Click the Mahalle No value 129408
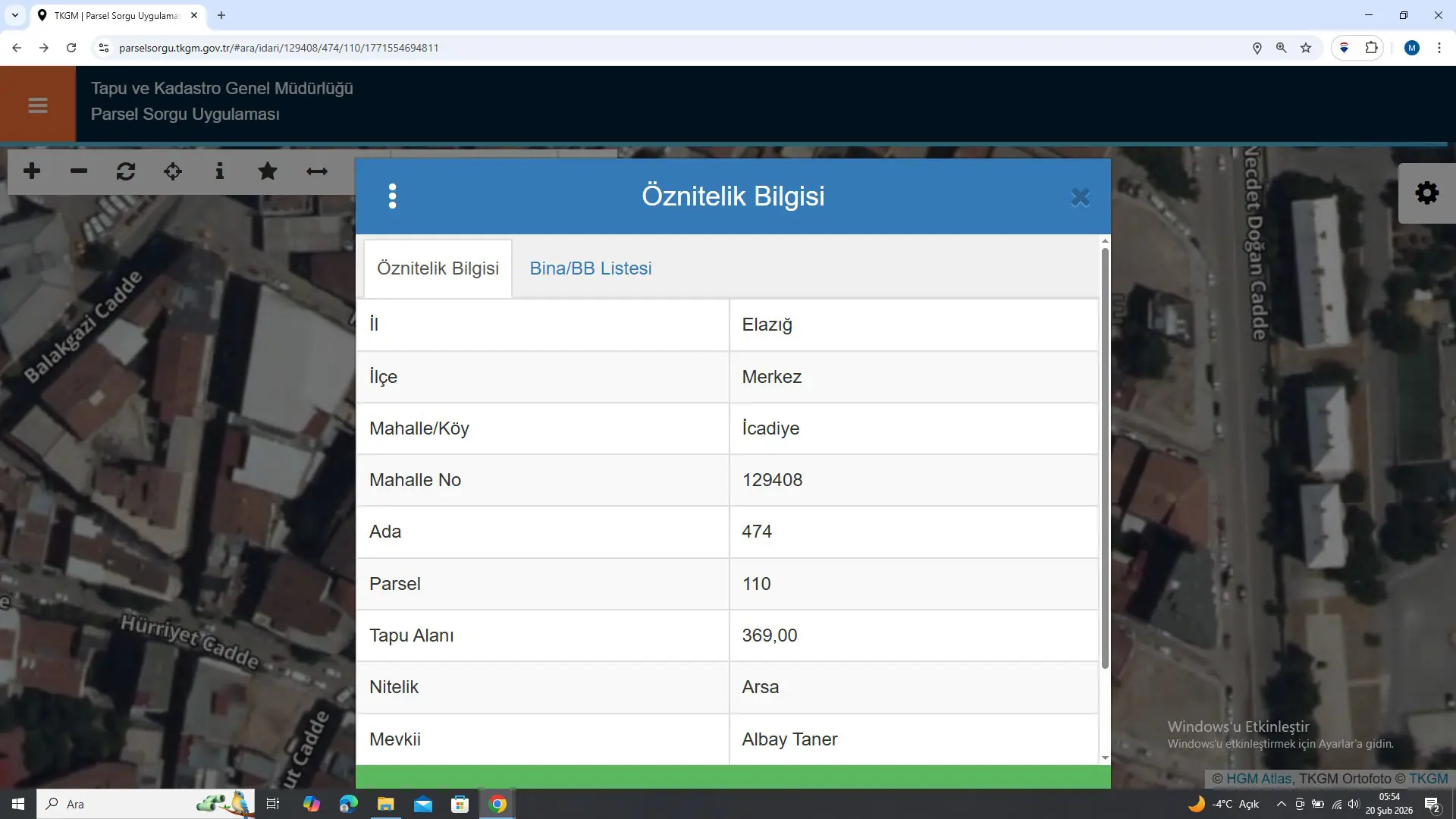The width and height of the screenshot is (1456, 819). 772,480
